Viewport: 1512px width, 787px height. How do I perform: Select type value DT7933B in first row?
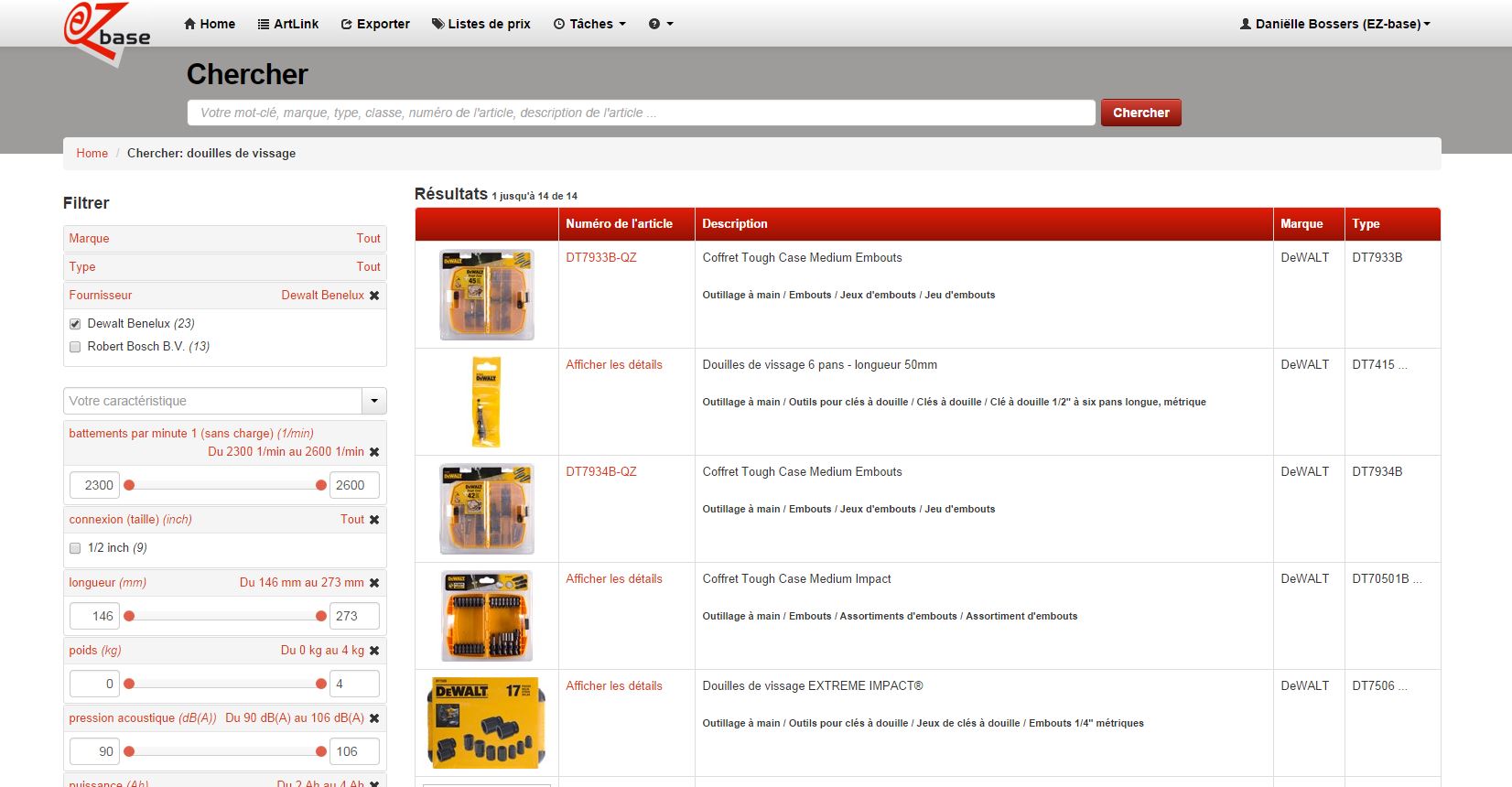pos(1377,258)
